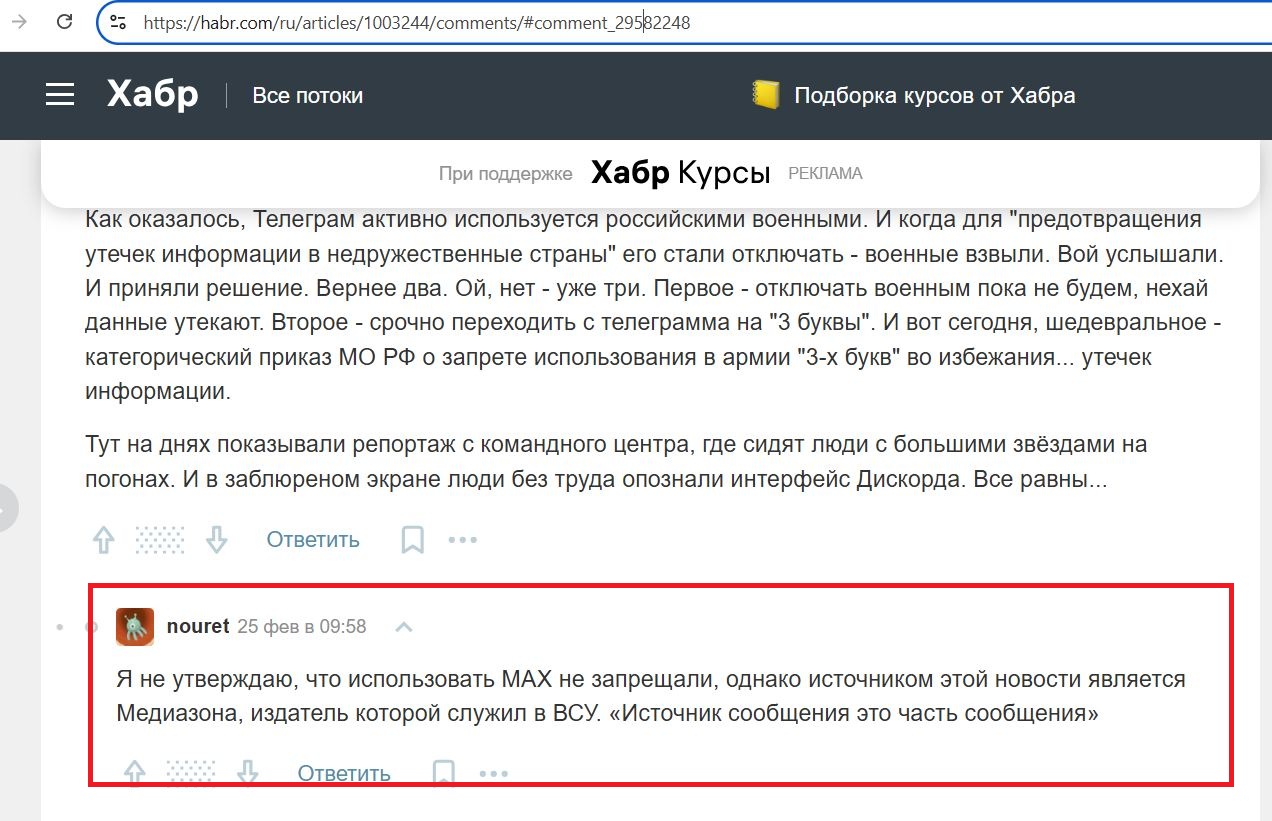This screenshot has width=1272, height=821.
Task: Bookmark nouret's comment
Action: click(x=443, y=773)
